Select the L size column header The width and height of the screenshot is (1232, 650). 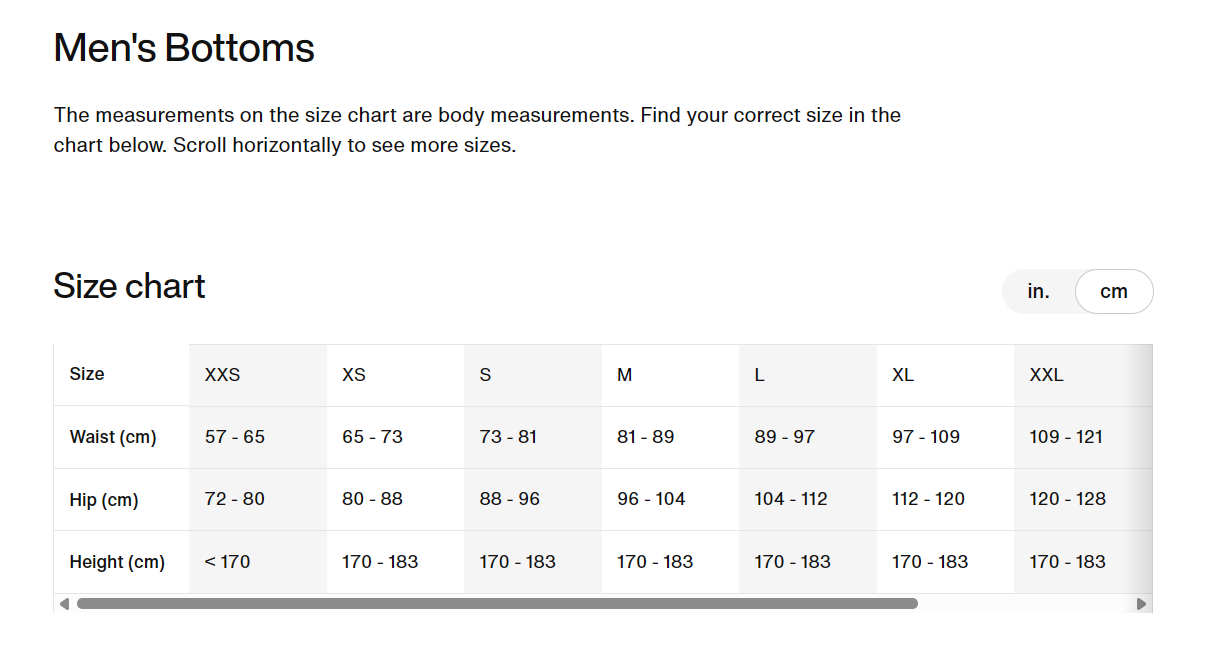(x=760, y=374)
